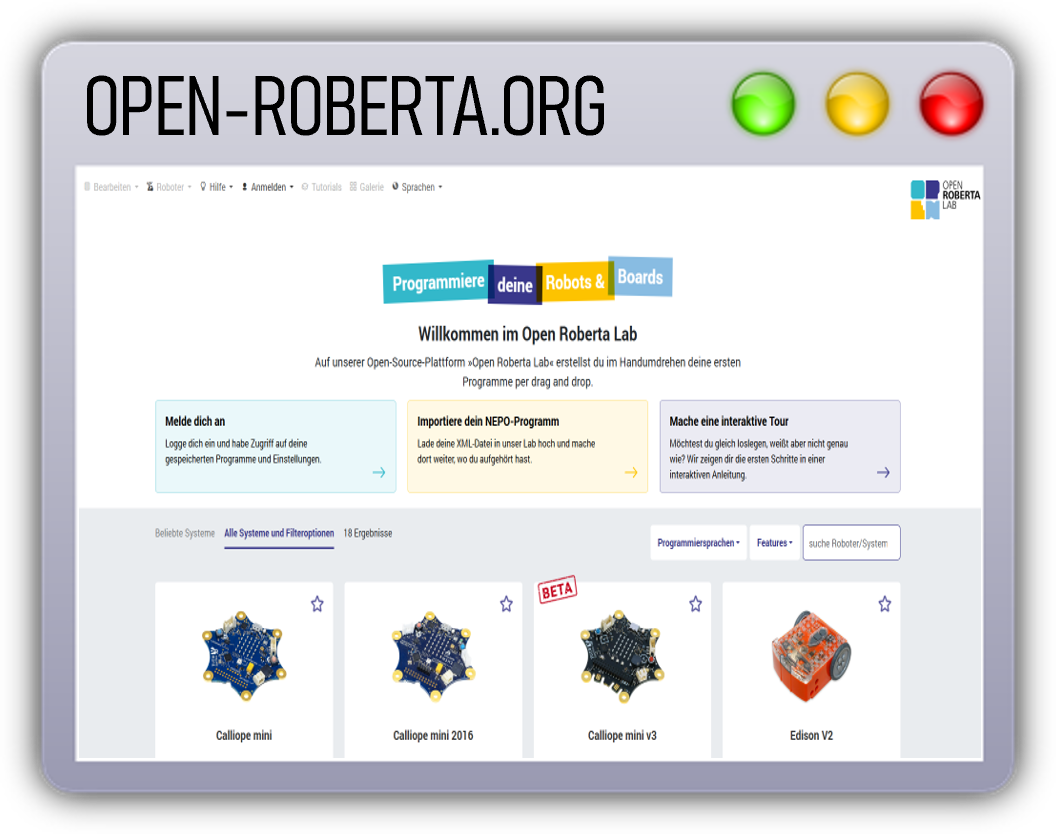
Task: Toggle favorite star on Edison V2
Action: pos(884,604)
